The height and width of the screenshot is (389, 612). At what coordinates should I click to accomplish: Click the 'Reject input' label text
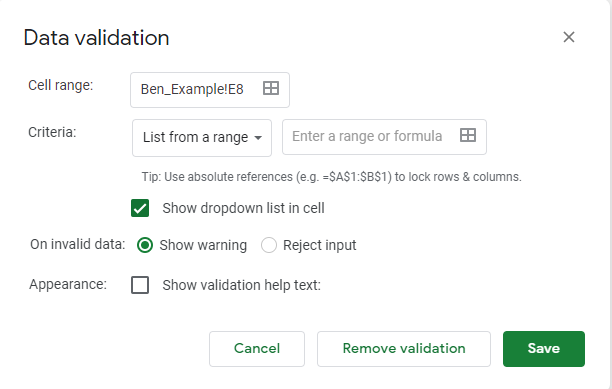[320, 245]
